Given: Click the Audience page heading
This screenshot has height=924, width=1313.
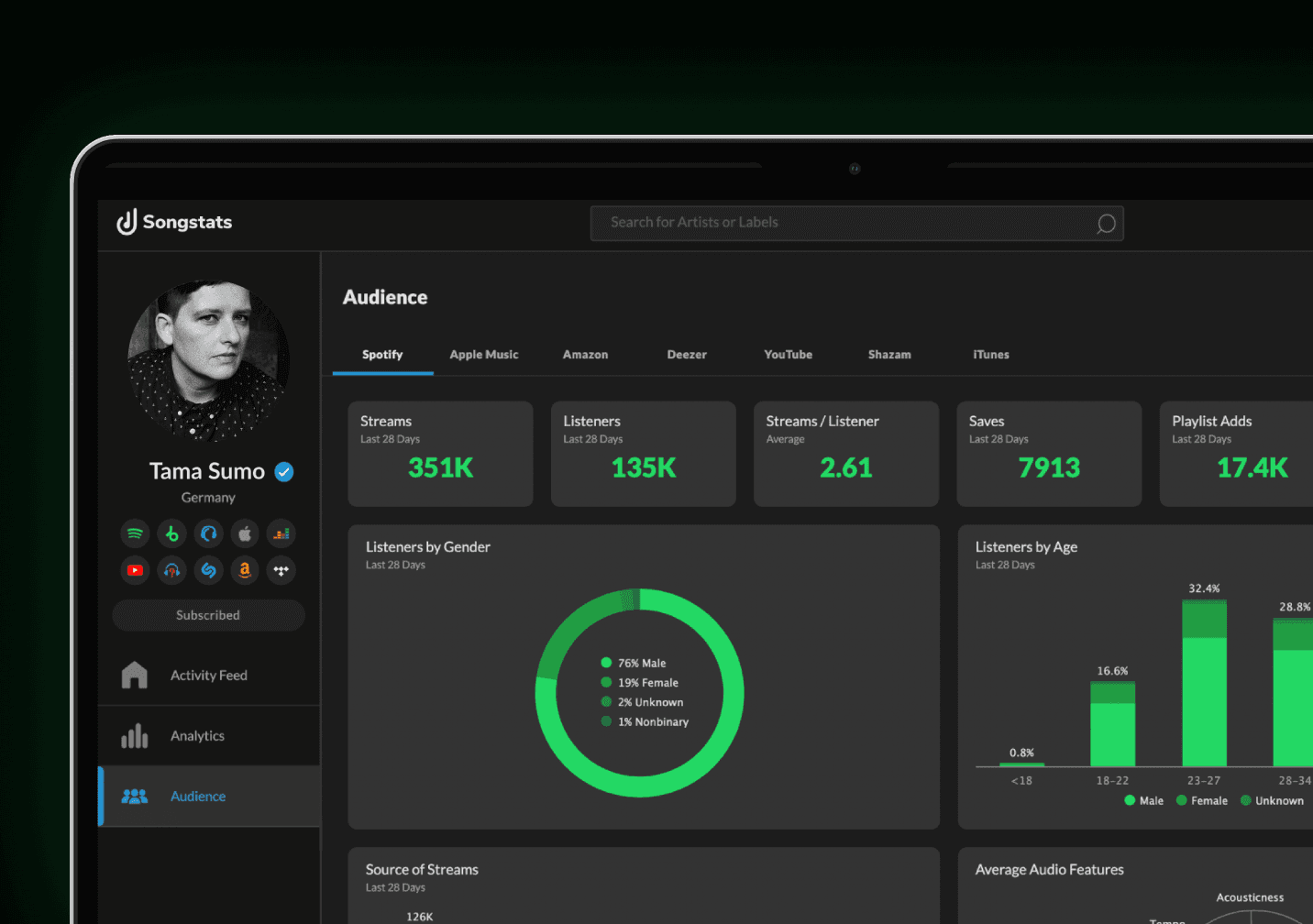Looking at the screenshot, I should [385, 298].
